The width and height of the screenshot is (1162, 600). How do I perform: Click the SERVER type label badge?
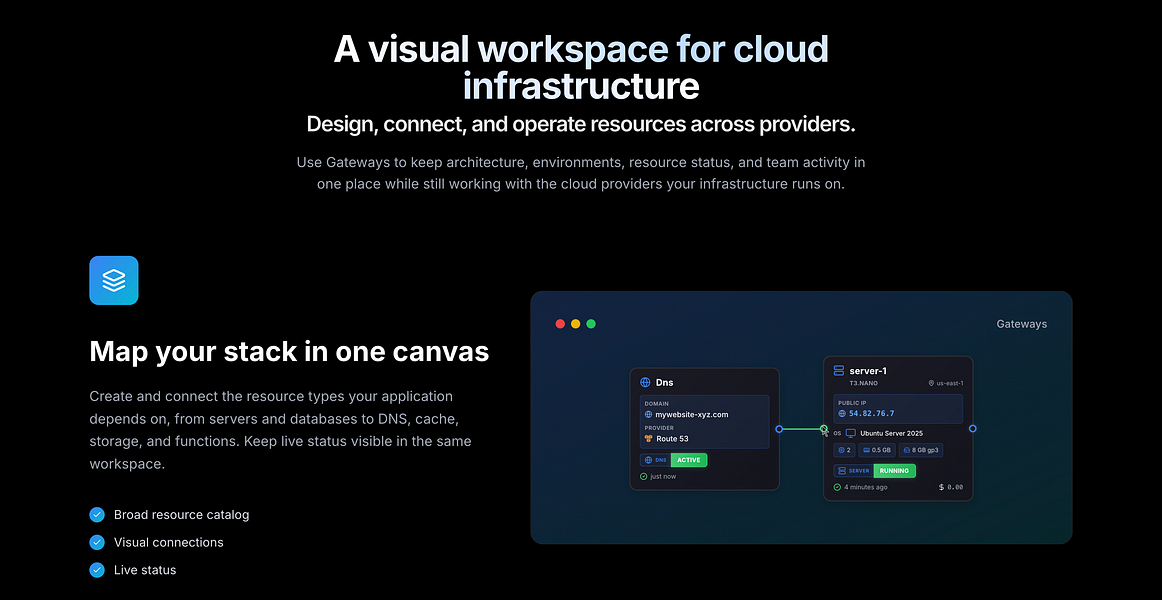[x=854, y=471]
